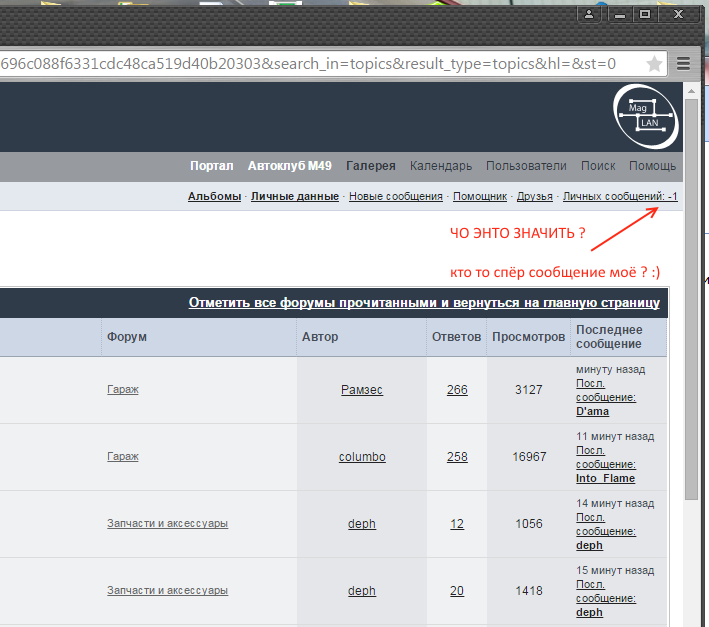Open the Автоклуб М49 section
This screenshot has width=709, height=627.
click(289, 166)
